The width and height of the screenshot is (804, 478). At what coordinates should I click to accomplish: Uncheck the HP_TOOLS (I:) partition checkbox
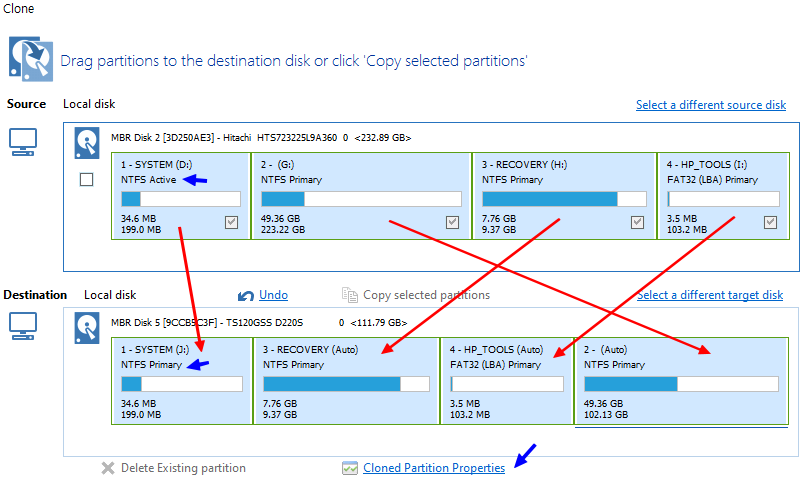click(770, 223)
